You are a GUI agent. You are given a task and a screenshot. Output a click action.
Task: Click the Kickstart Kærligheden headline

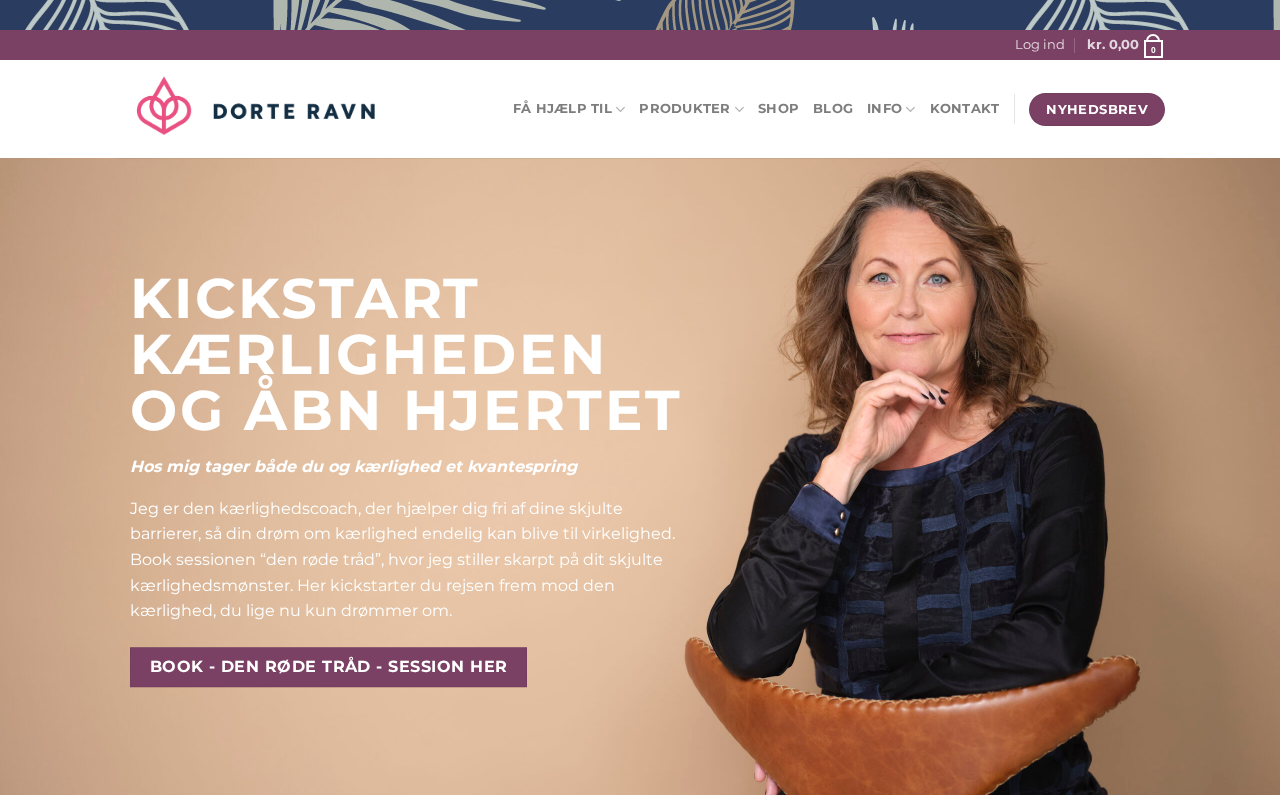406,355
